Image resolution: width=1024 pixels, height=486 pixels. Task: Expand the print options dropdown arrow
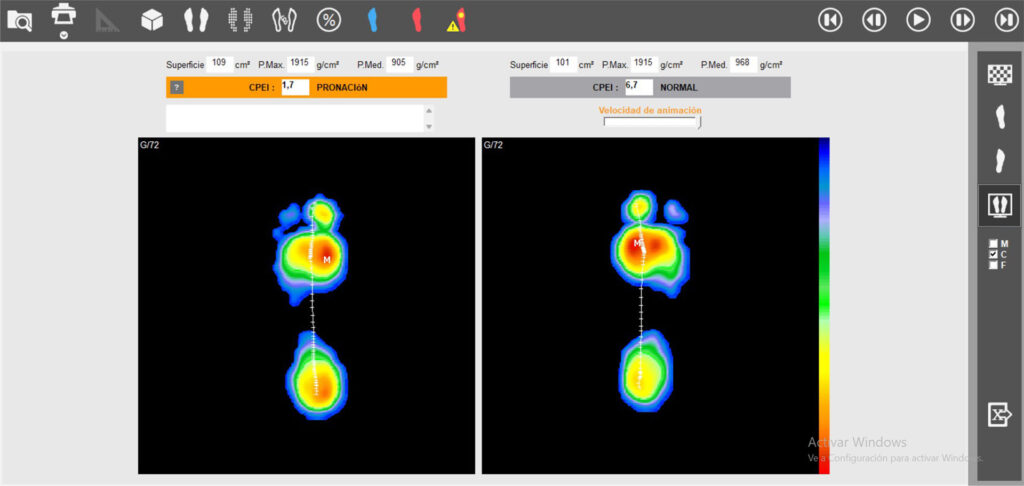[x=64, y=34]
